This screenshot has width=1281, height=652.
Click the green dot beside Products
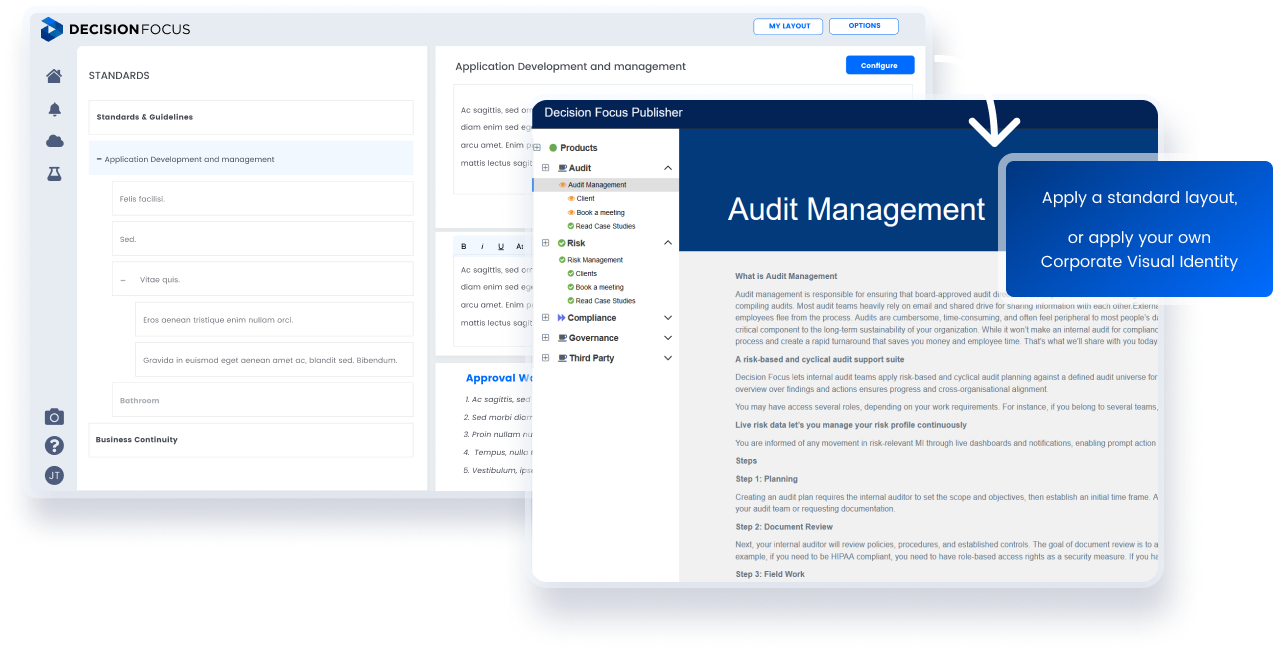click(x=553, y=148)
